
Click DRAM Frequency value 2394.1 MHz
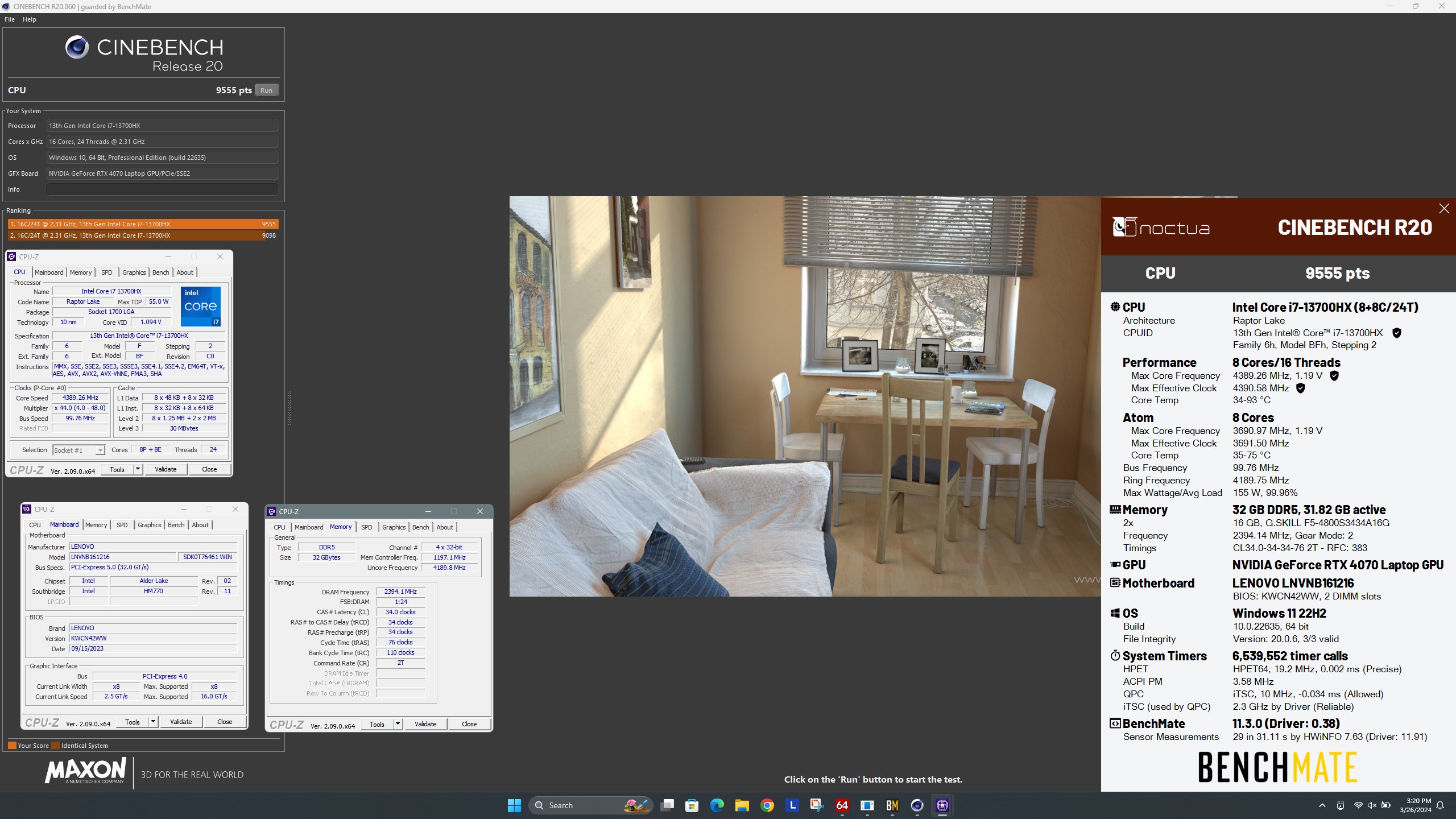(x=400, y=591)
